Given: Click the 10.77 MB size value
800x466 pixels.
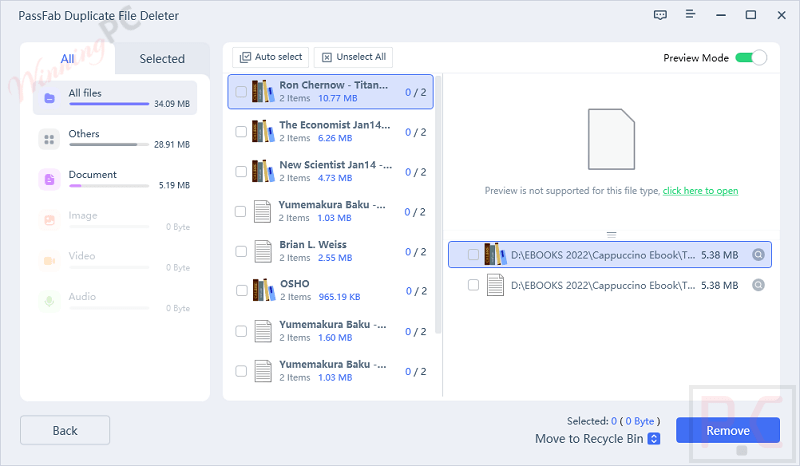Looking at the screenshot, I should pos(337,98).
